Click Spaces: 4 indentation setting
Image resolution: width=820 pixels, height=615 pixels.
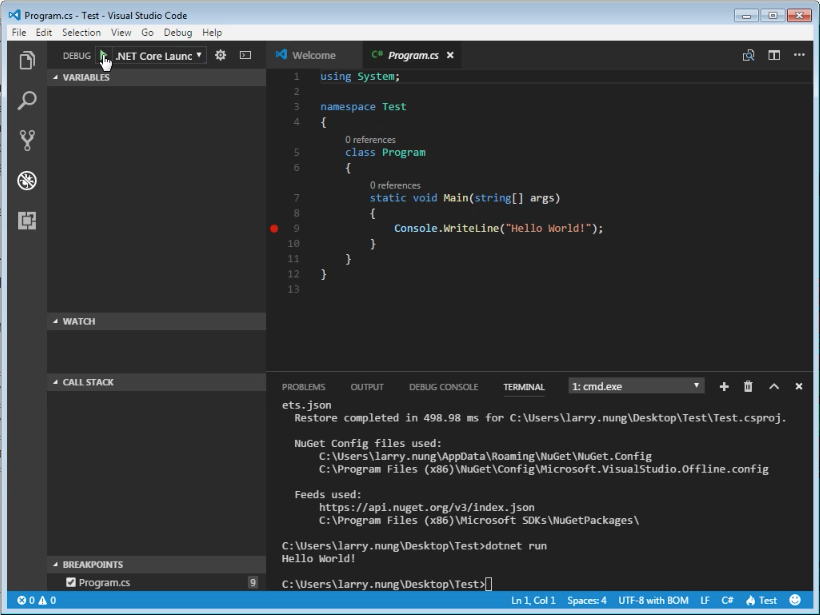point(587,600)
